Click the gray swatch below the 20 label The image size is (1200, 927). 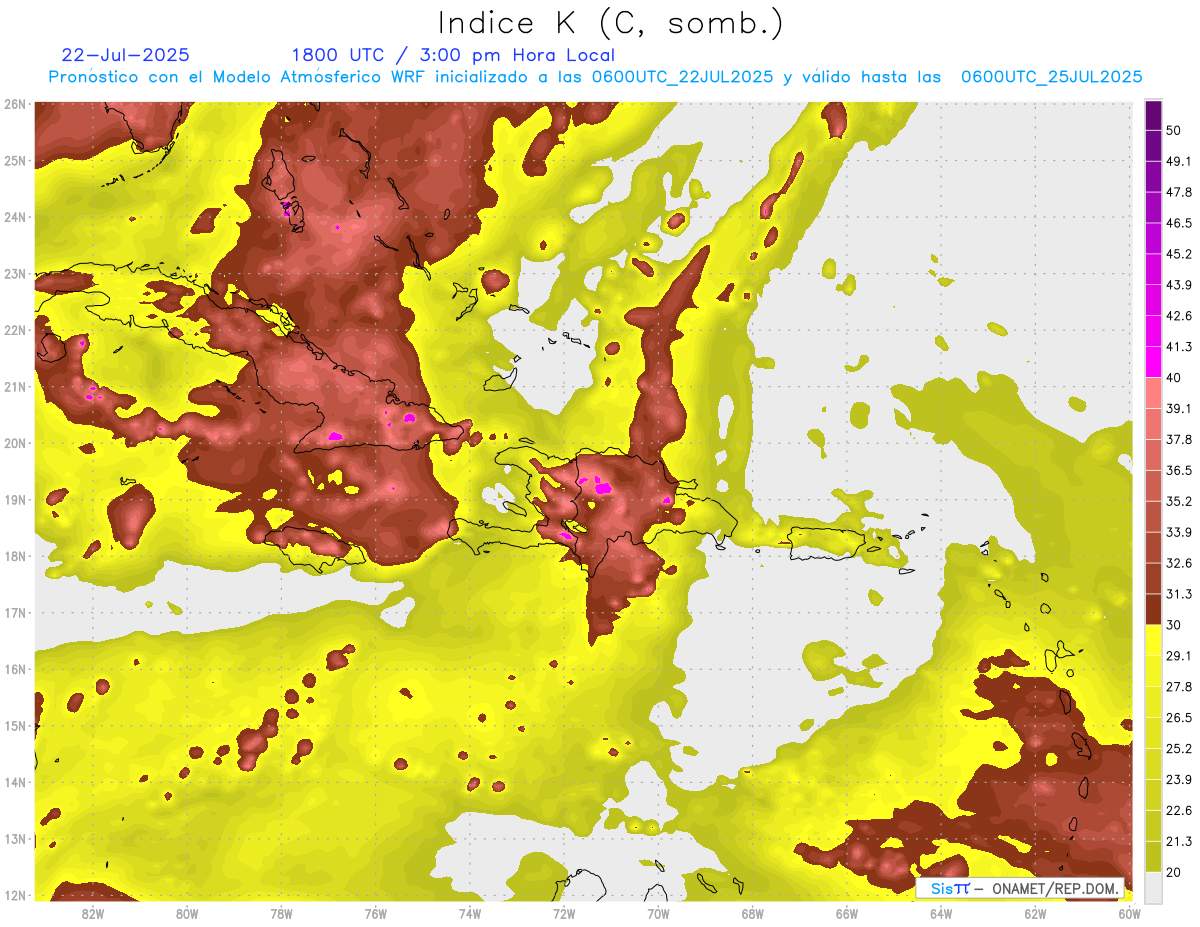pyautogui.click(x=1153, y=886)
